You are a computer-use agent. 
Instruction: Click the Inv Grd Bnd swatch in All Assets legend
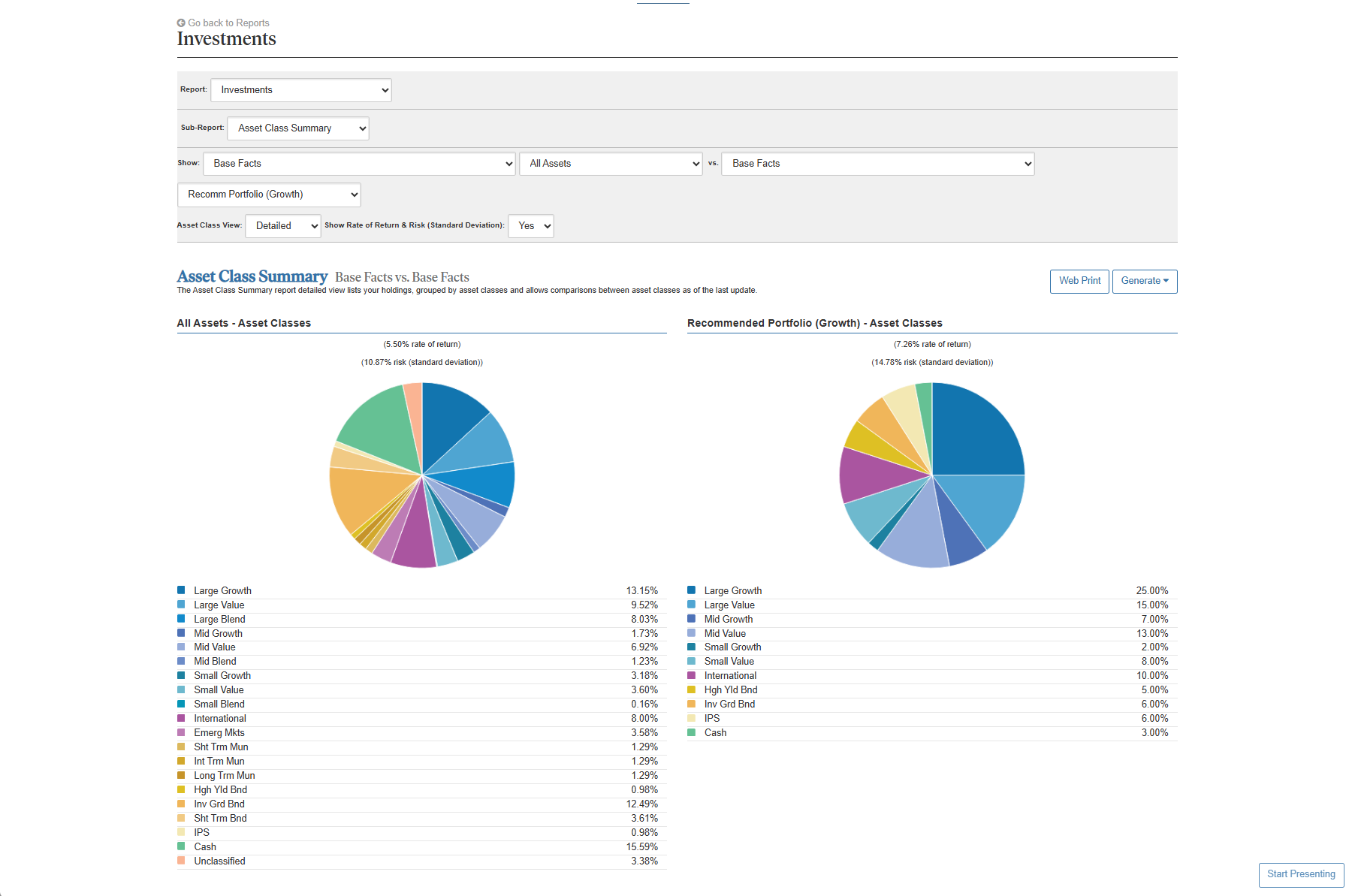(x=181, y=804)
